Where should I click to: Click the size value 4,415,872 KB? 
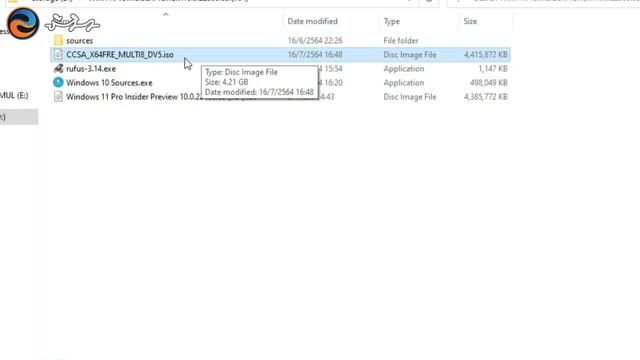(486, 54)
